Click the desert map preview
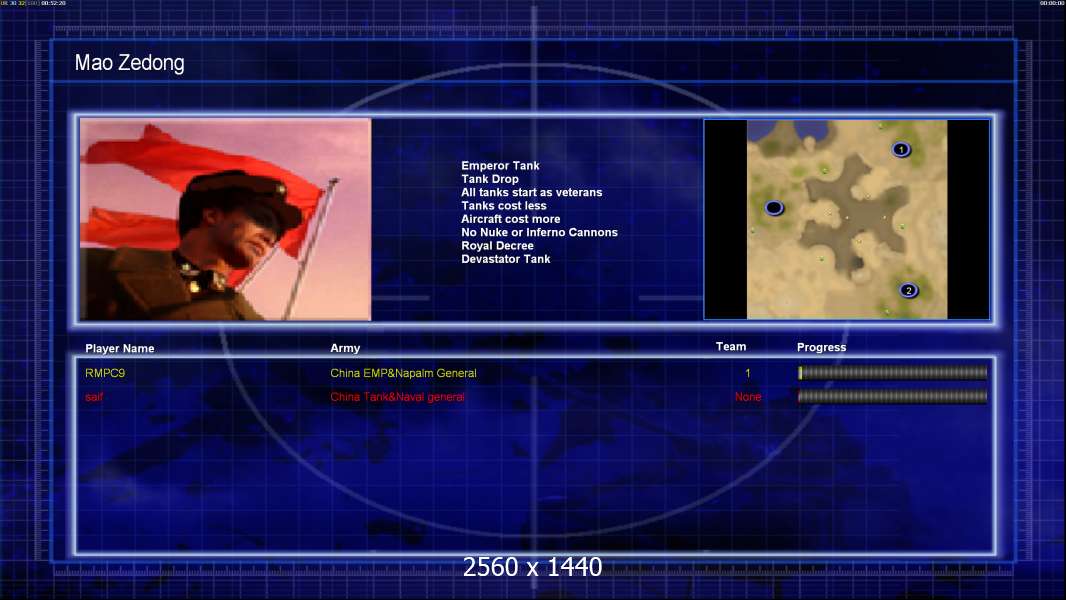Screen dimensions: 1066x600 pos(846,219)
